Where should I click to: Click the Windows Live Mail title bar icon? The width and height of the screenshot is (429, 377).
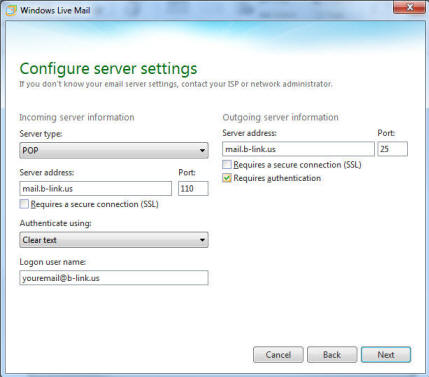tap(11, 10)
